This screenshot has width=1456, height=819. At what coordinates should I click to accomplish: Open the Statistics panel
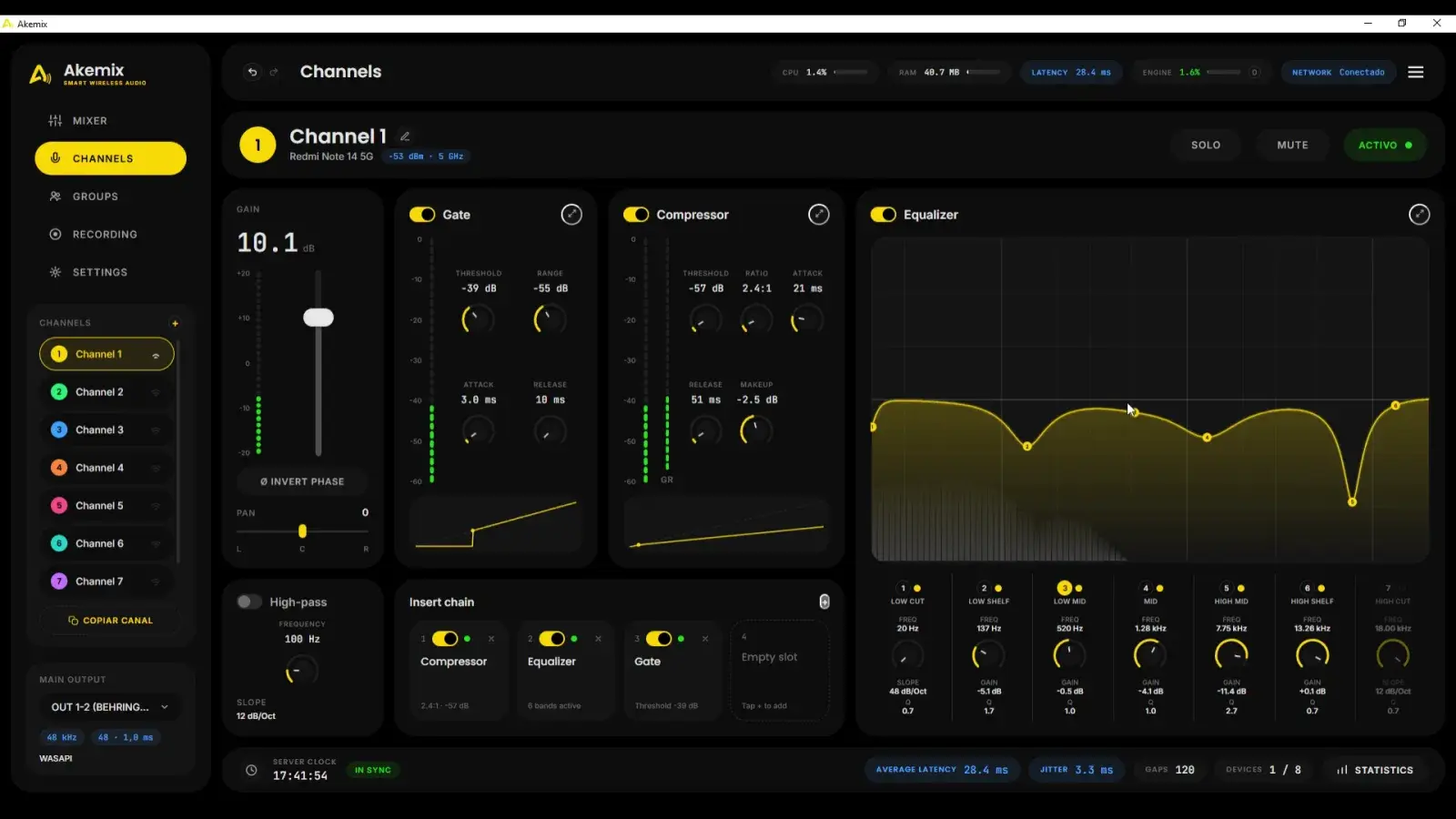1374,770
